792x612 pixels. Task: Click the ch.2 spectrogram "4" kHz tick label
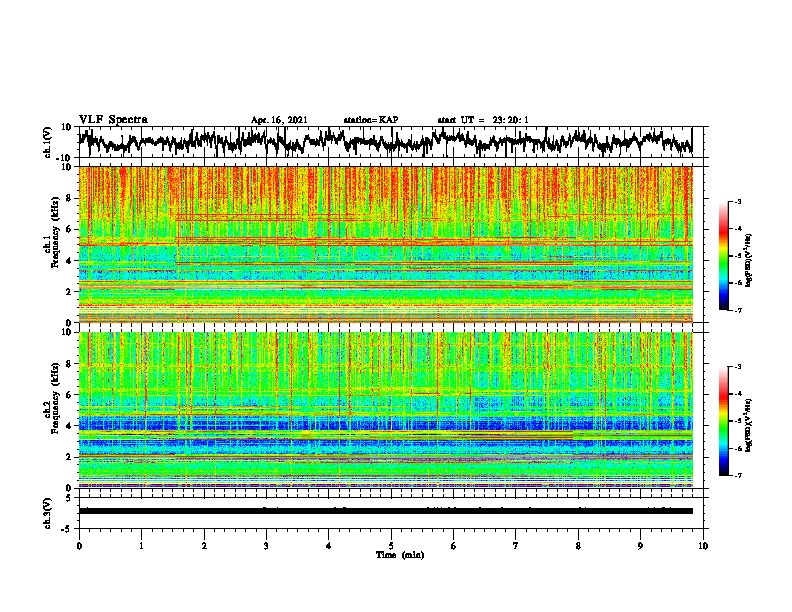[x=69, y=426]
